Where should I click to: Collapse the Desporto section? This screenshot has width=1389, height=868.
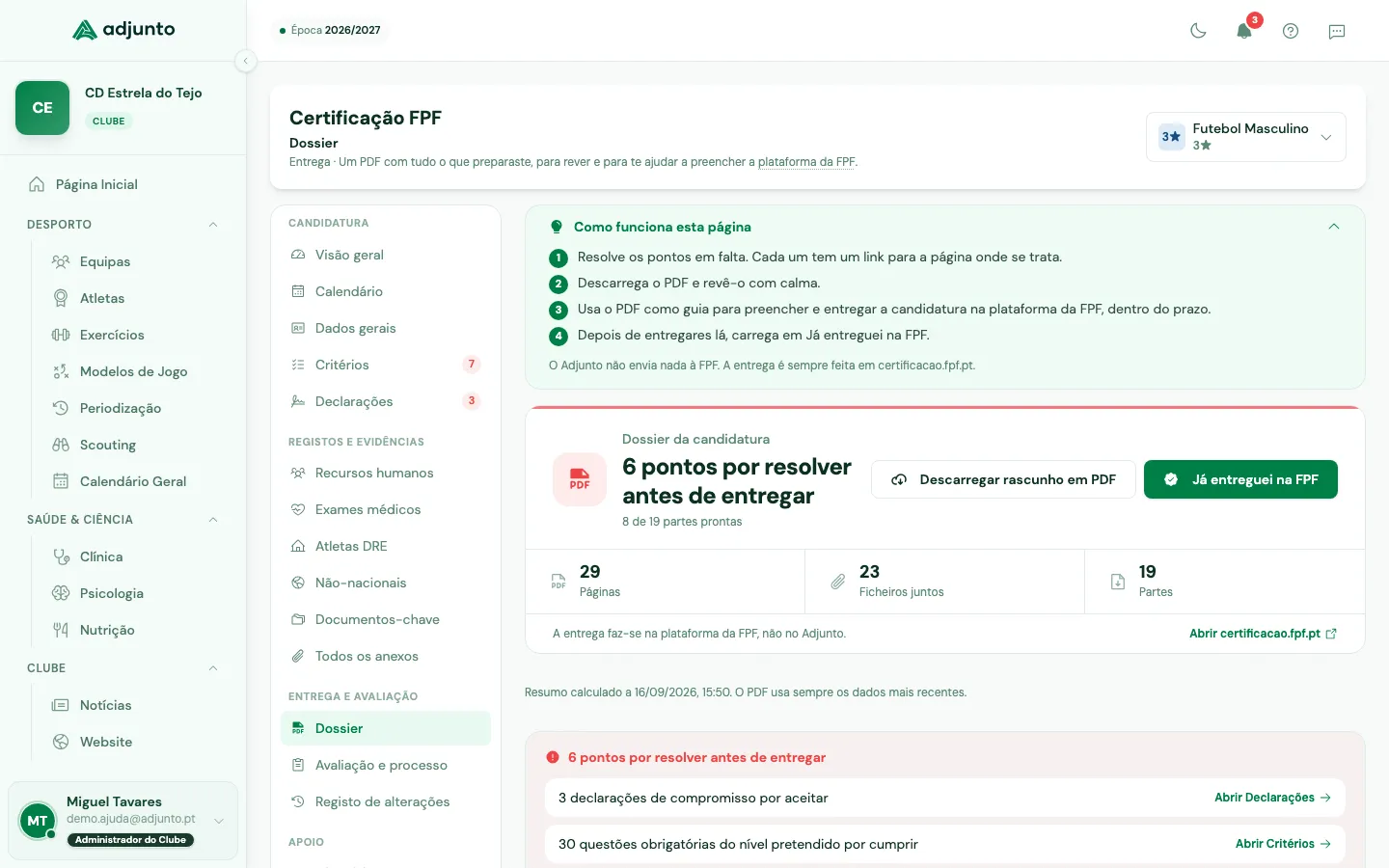coord(213,225)
